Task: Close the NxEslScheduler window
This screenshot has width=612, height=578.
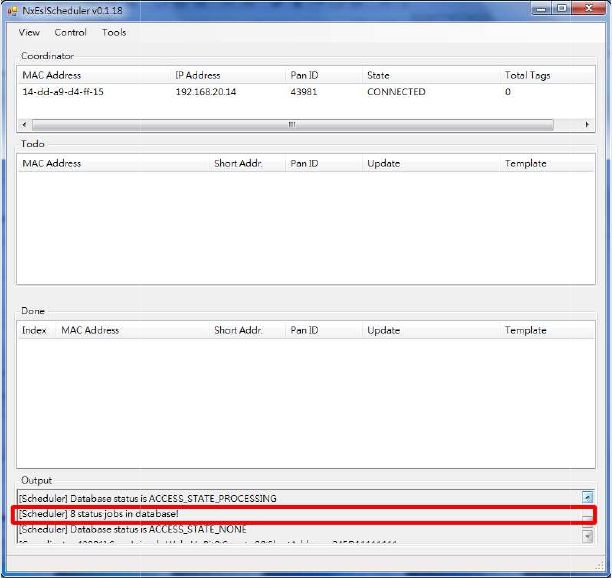Action: (589, 9)
